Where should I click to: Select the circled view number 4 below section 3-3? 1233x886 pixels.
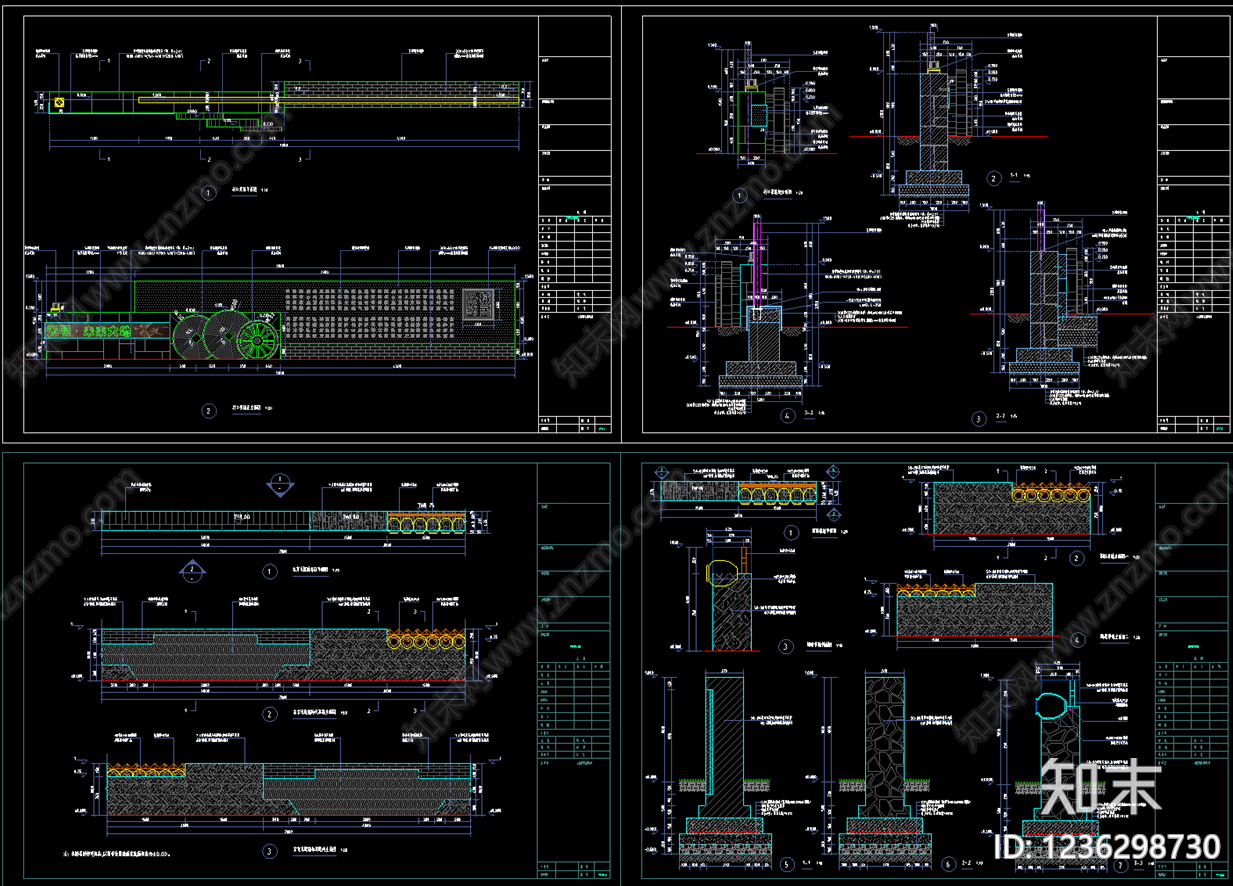pos(788,414)
